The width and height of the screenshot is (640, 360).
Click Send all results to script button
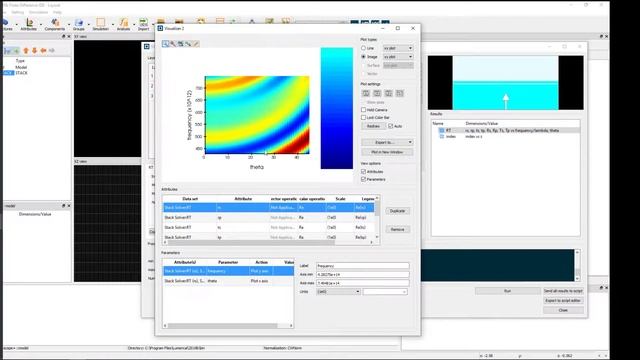563,291
